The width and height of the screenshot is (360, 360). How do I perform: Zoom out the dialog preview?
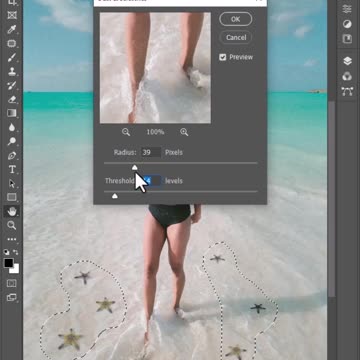tap(126, 132)
